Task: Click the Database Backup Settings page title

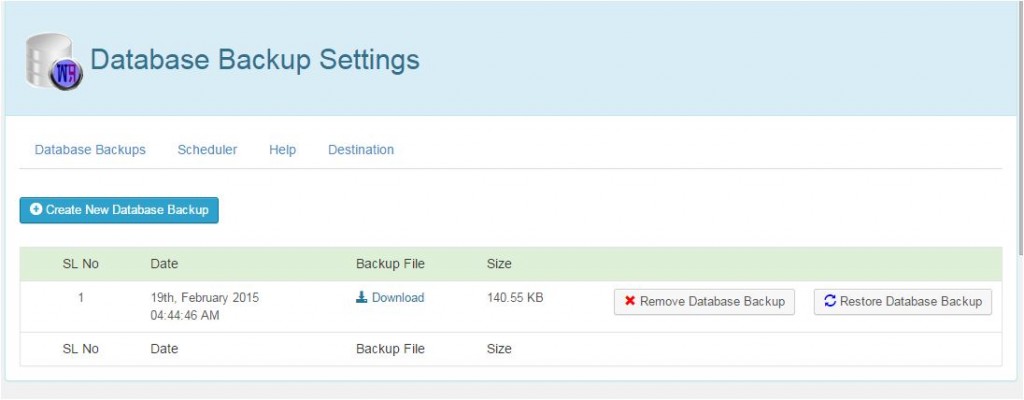Action: point(255,60)
